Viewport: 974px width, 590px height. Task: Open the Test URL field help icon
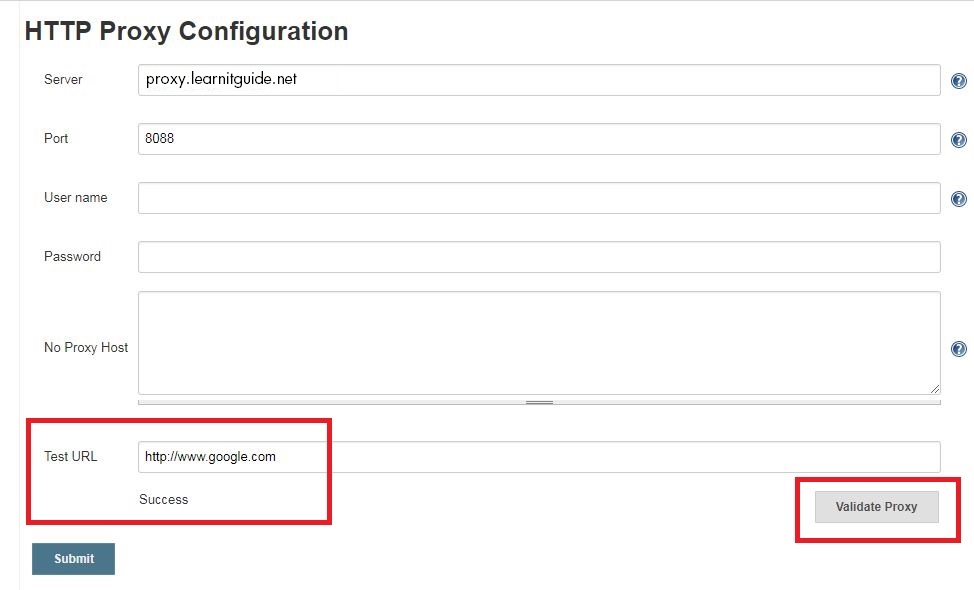coord(959,457)
